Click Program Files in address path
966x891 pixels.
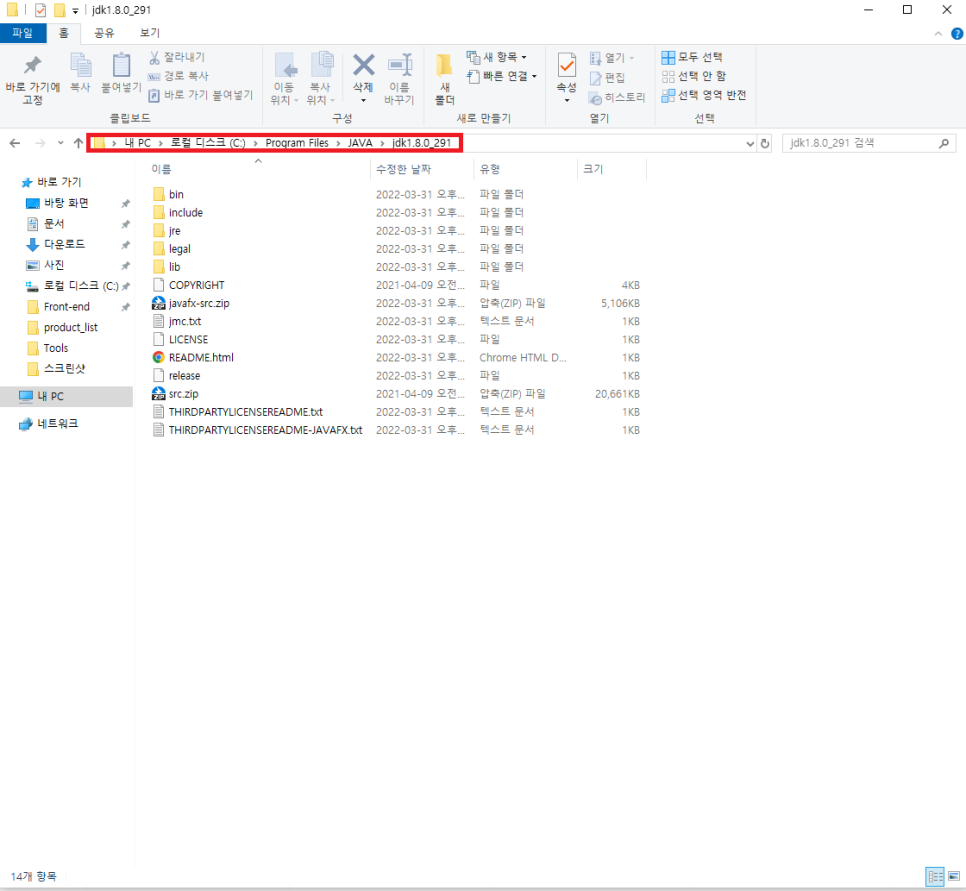click(297, 143)
